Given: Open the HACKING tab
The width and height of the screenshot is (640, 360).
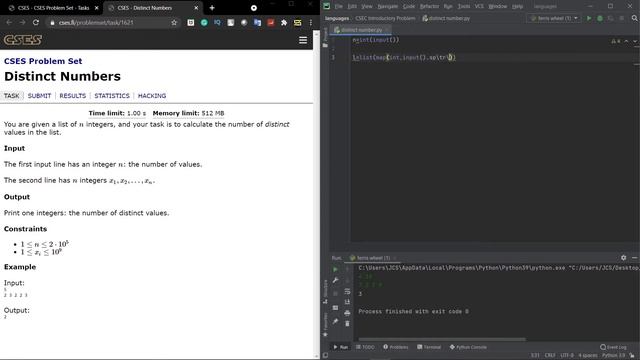Looking at the screenshot, I should (152, 96).
